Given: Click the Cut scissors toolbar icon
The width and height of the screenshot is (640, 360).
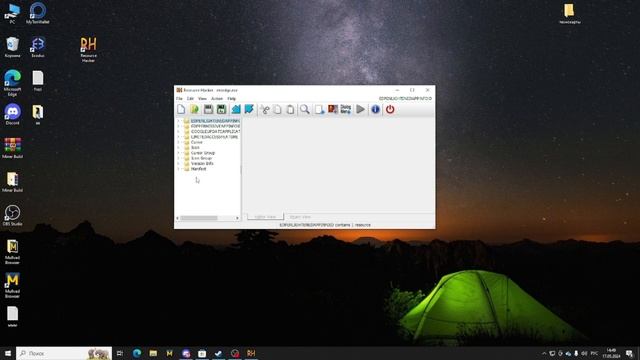Looking at the screenshot, I should click(x=265, y=109).
